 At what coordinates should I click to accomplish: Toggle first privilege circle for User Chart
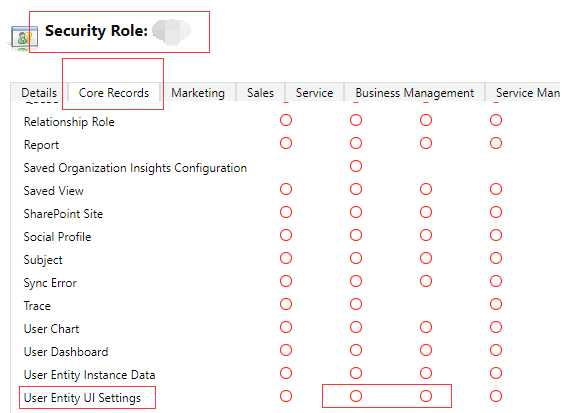click(286, 327)
